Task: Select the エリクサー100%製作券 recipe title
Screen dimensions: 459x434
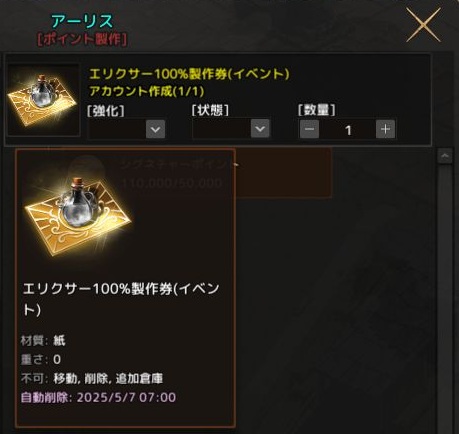Action: [189, 74]
